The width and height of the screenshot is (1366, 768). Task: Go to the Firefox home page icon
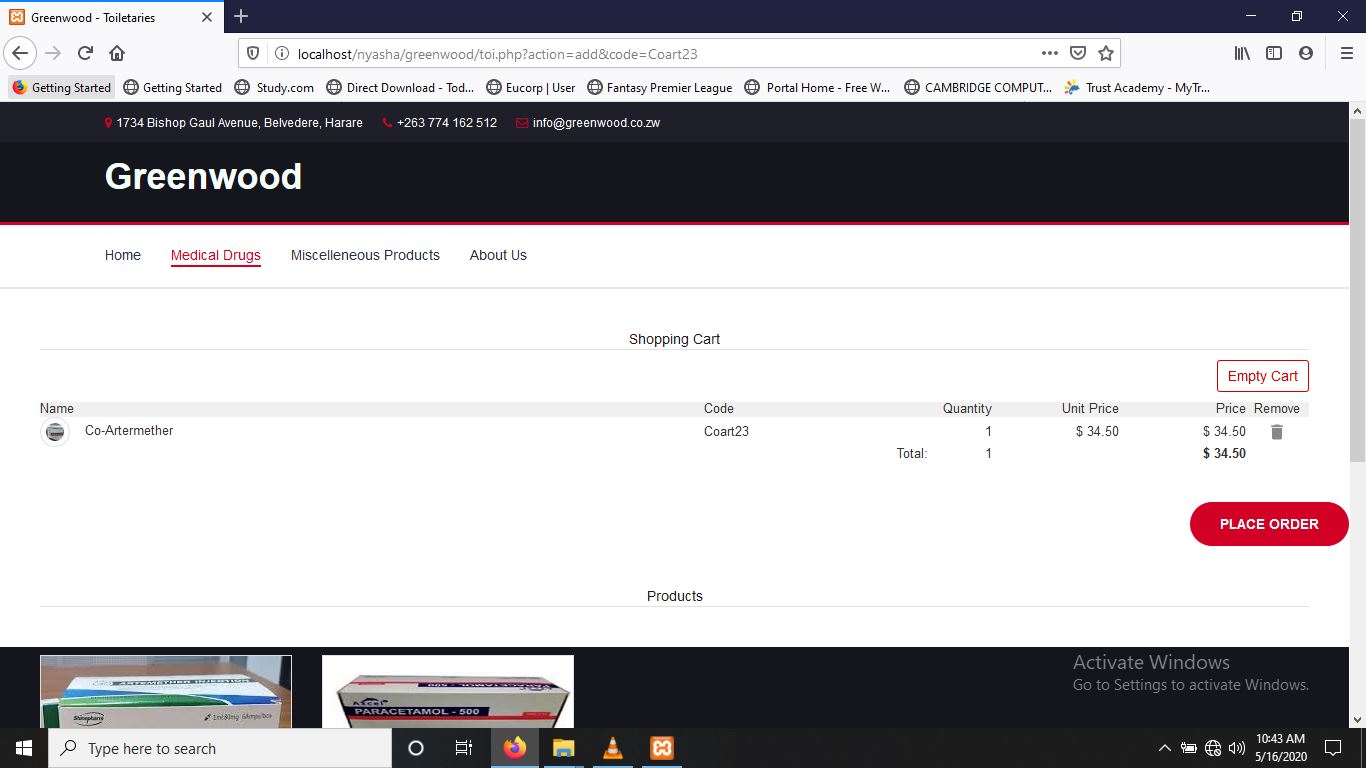117,53
